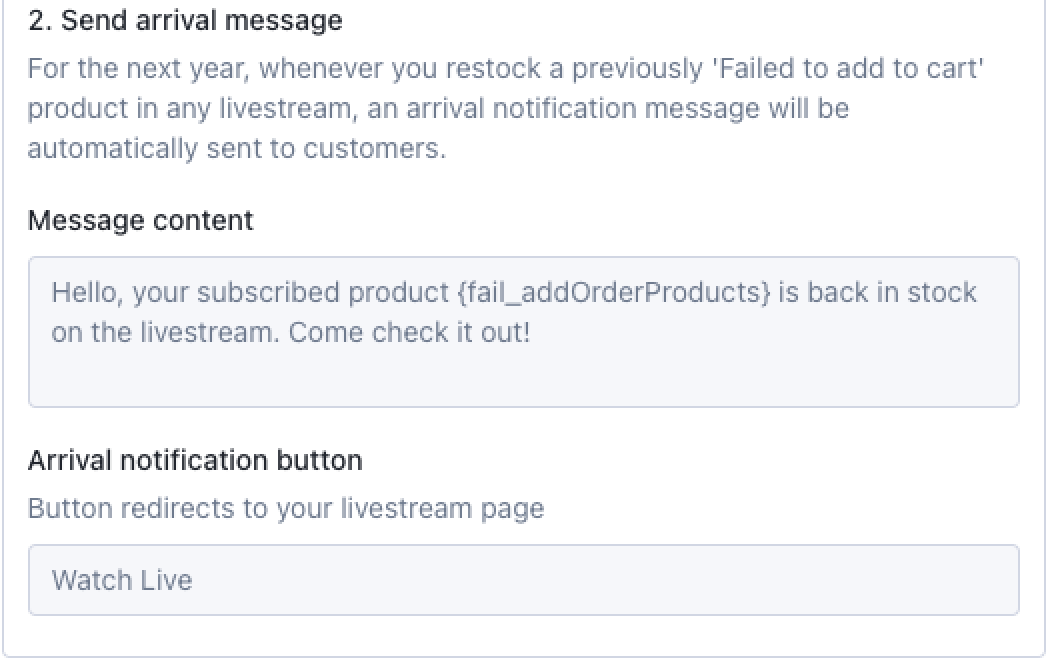The height and width of the screenshot is (662, 1050).
Task: Click the 'Send arrival message' heading
Action: (x=202, y=20)
